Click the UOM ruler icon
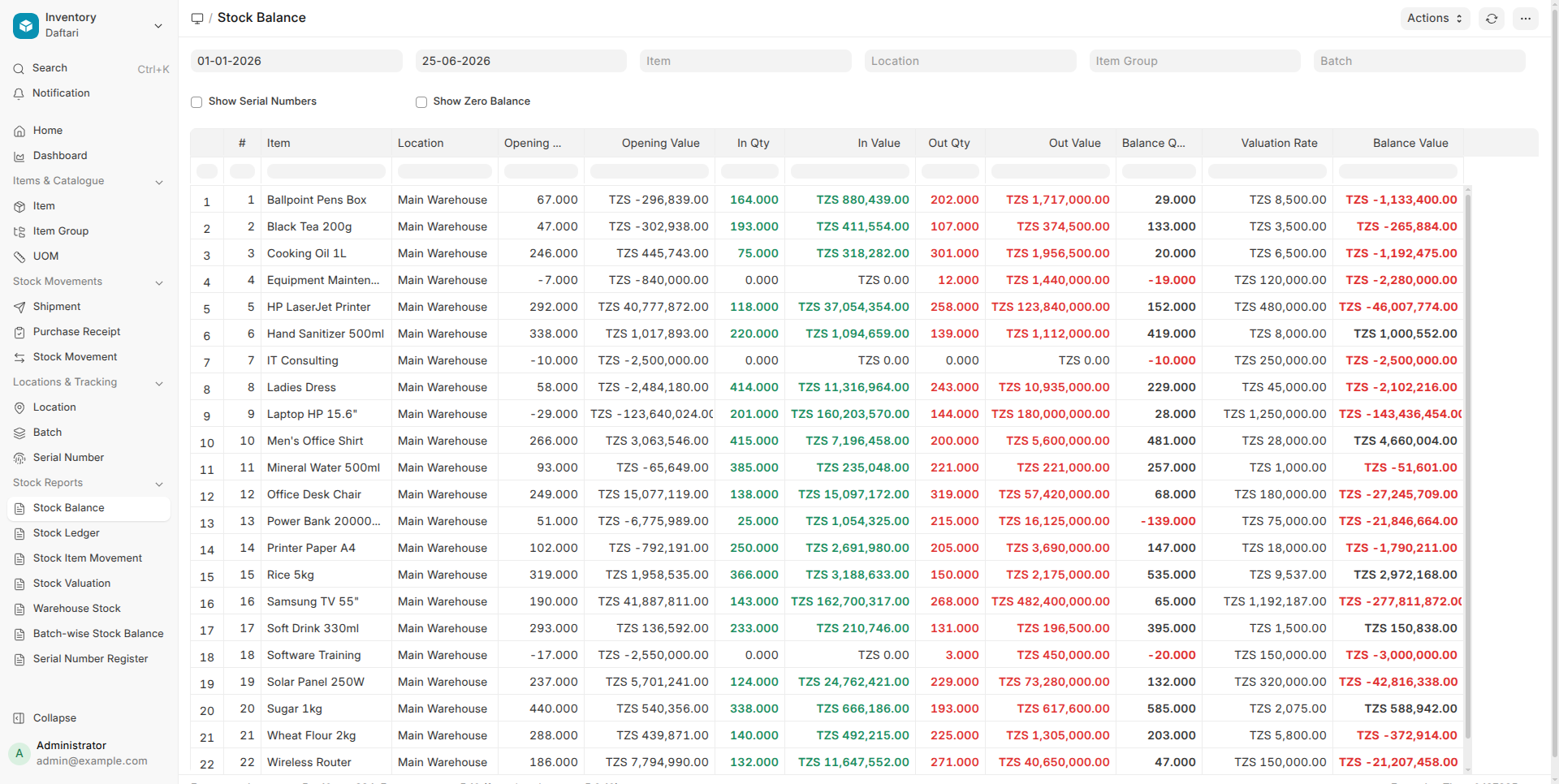This screenshot has width=1559, height=784. (19, 257)
